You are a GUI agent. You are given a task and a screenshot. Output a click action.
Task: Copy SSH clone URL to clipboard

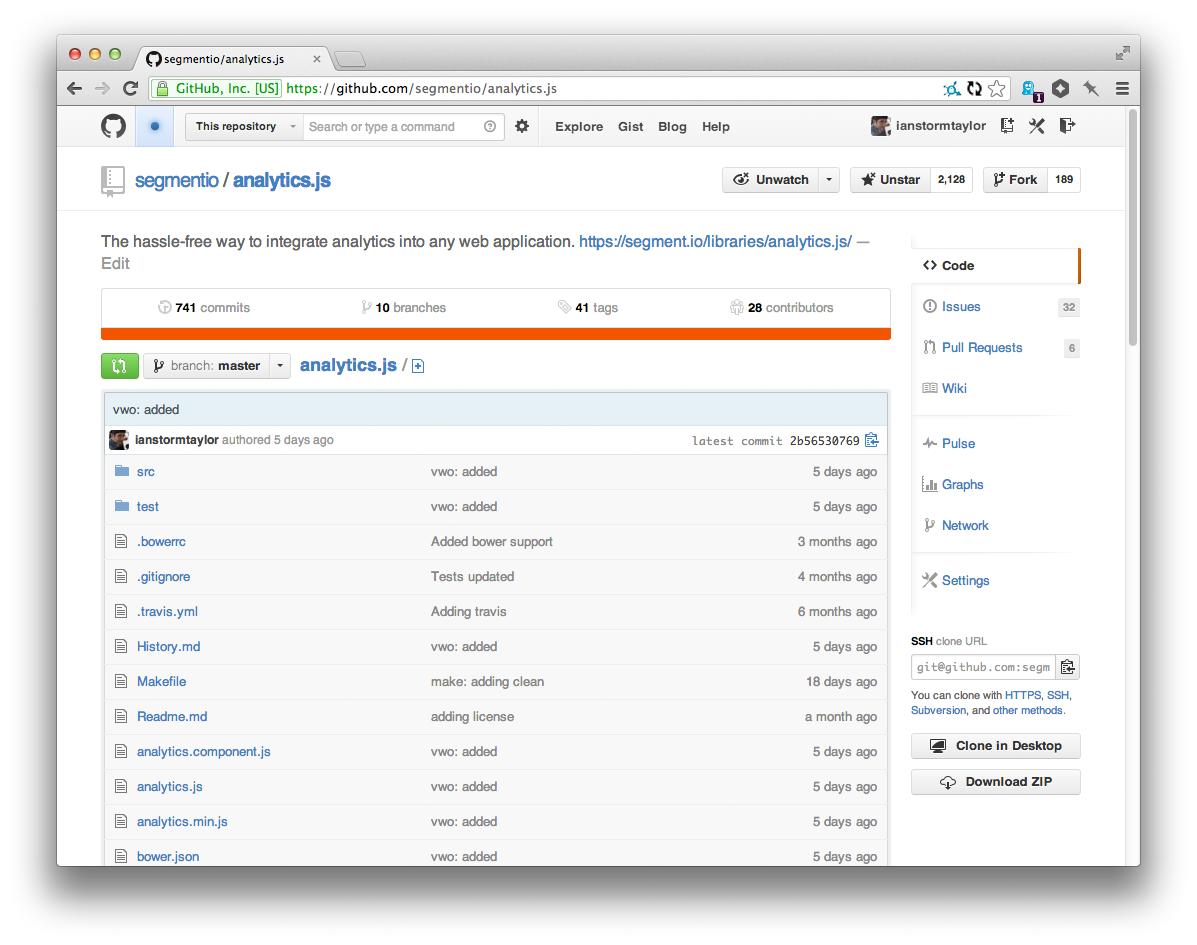tap(1068, 667)
